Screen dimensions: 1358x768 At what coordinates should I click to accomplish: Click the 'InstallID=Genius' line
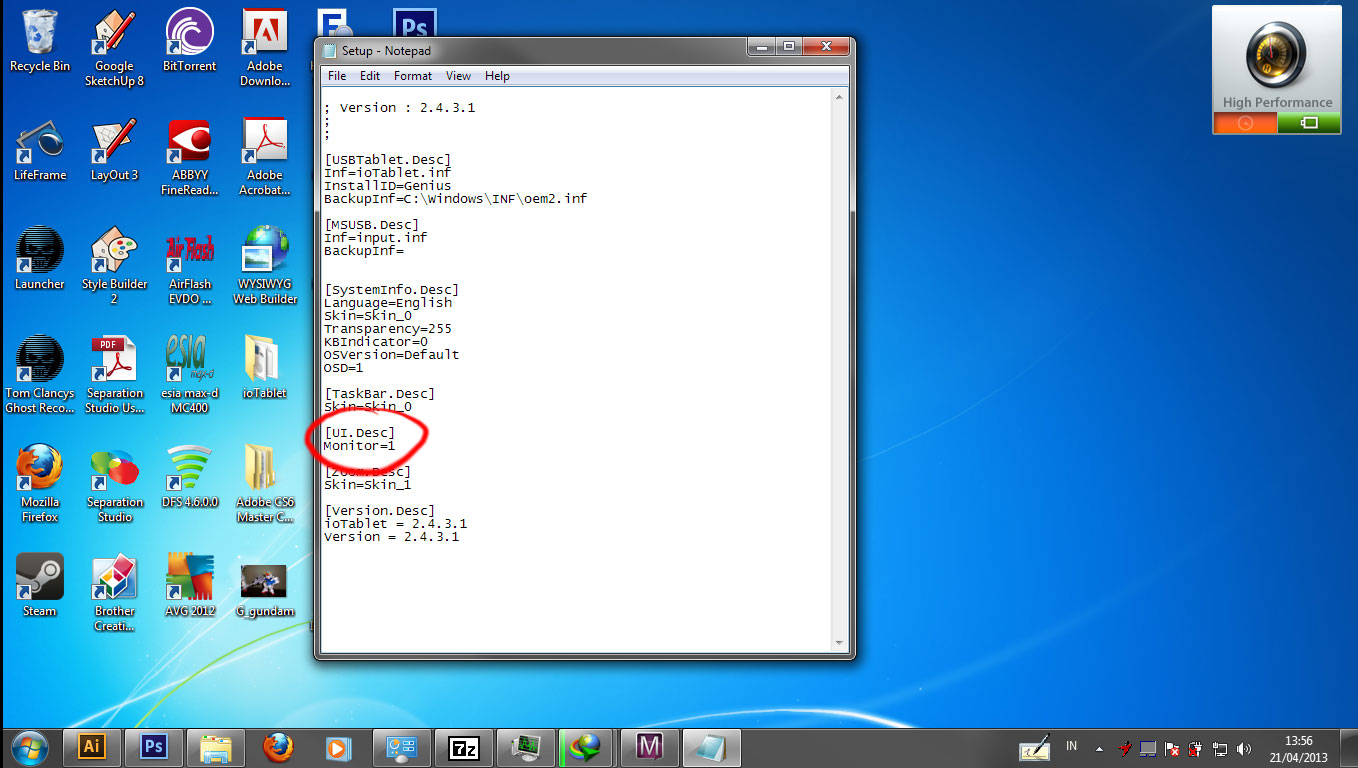point(388,185)
